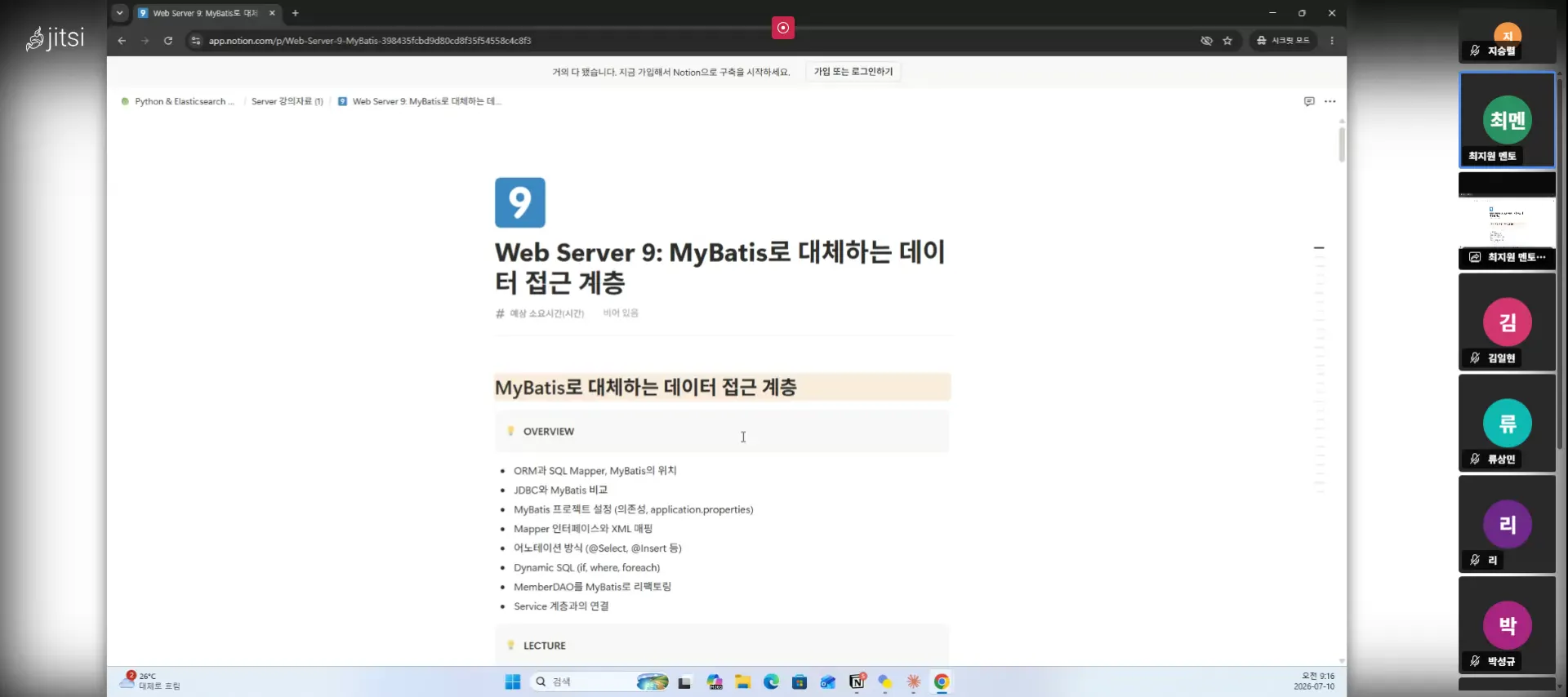This screenshot has width=1568, height=697.
Task: Open Microsoft Store from taskbar
Action: [x=800, y=682]
